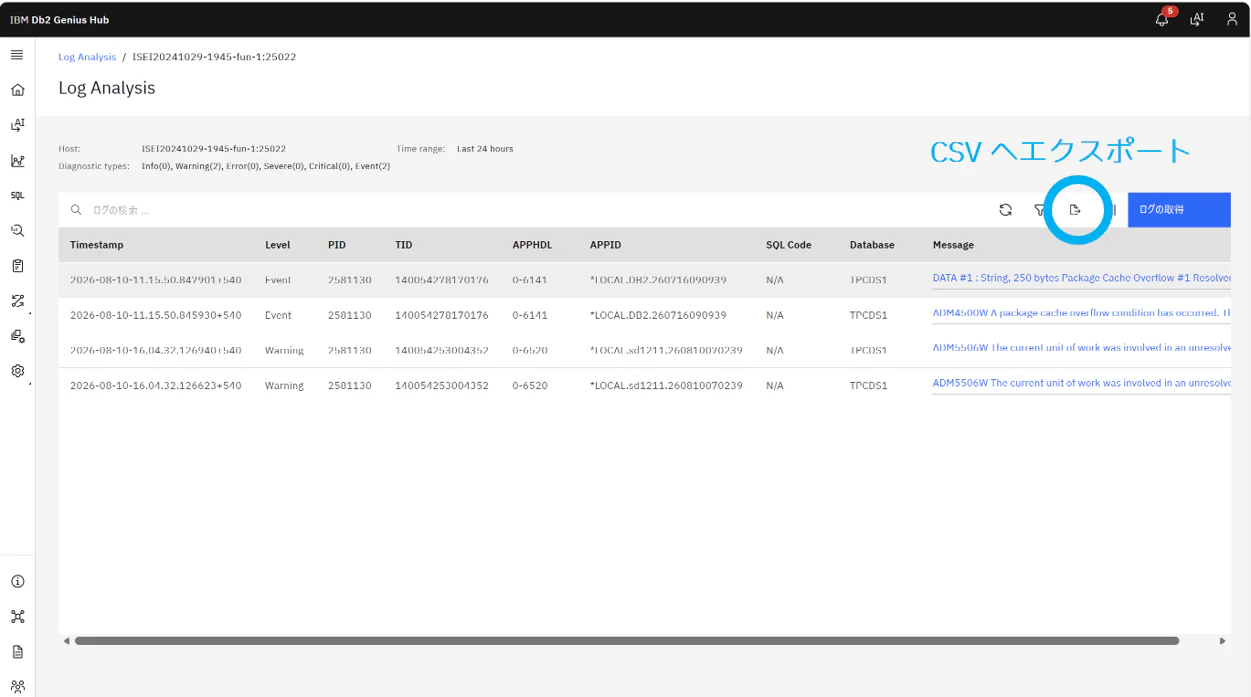Open the user profile icon
Viewport: 1251px width, 697px height.
[x=1232, y=19]
